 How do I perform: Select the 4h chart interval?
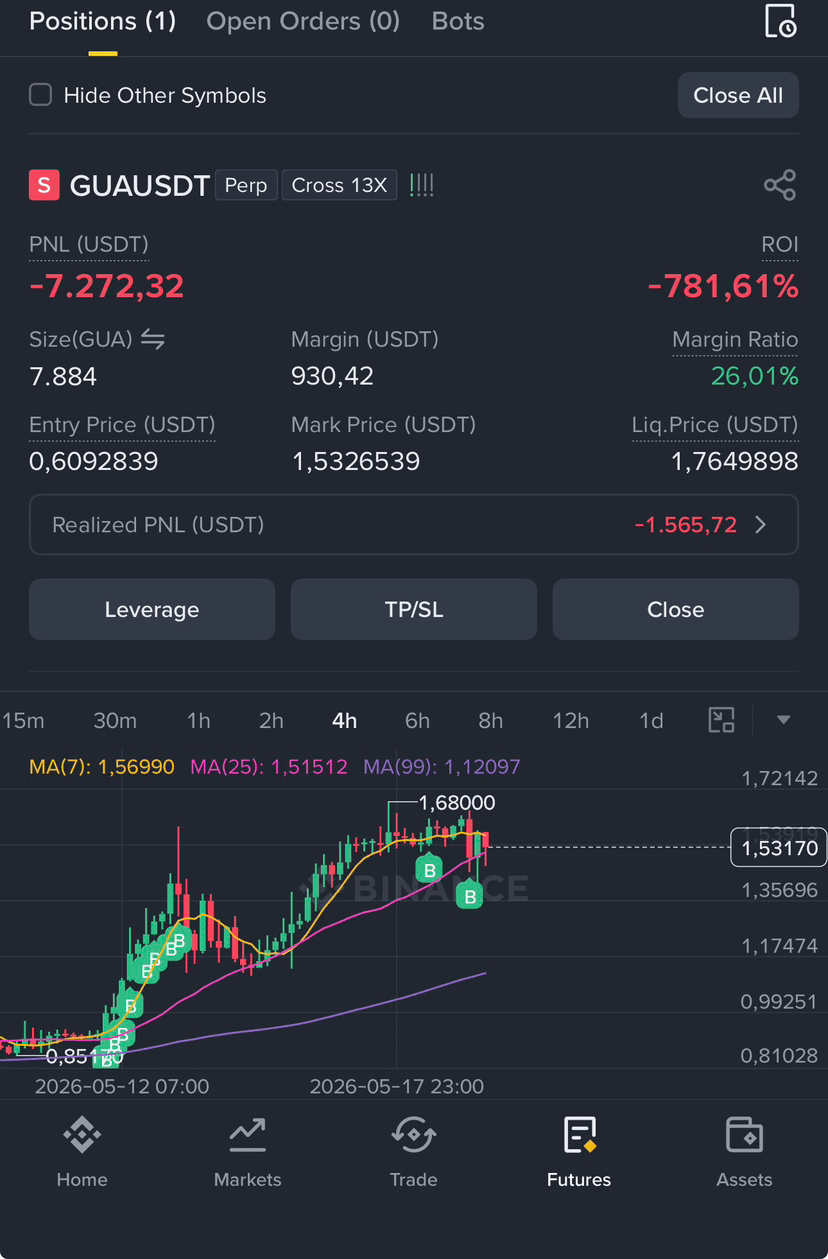(345, 720)
